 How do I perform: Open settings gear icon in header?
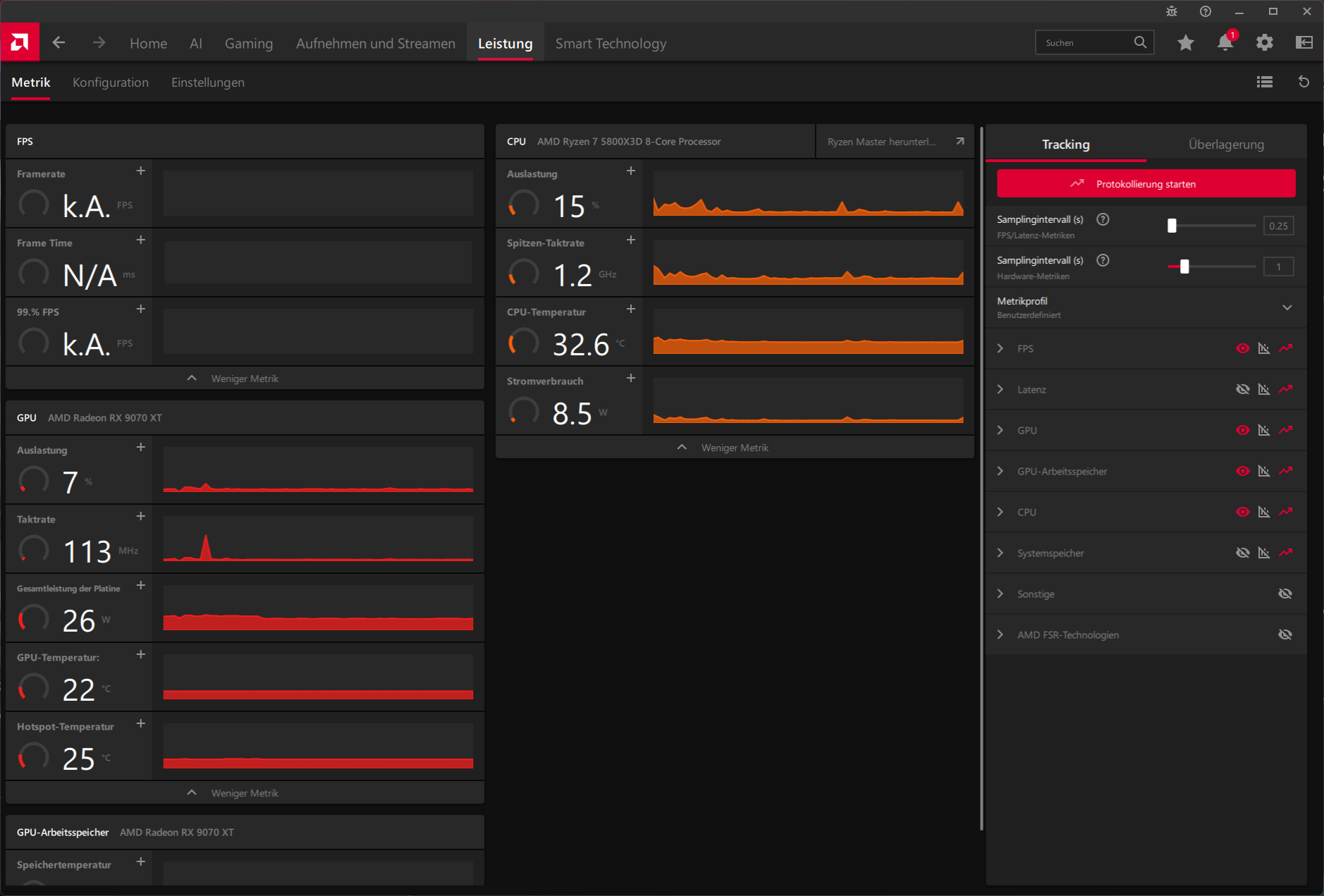[1265, 43]
